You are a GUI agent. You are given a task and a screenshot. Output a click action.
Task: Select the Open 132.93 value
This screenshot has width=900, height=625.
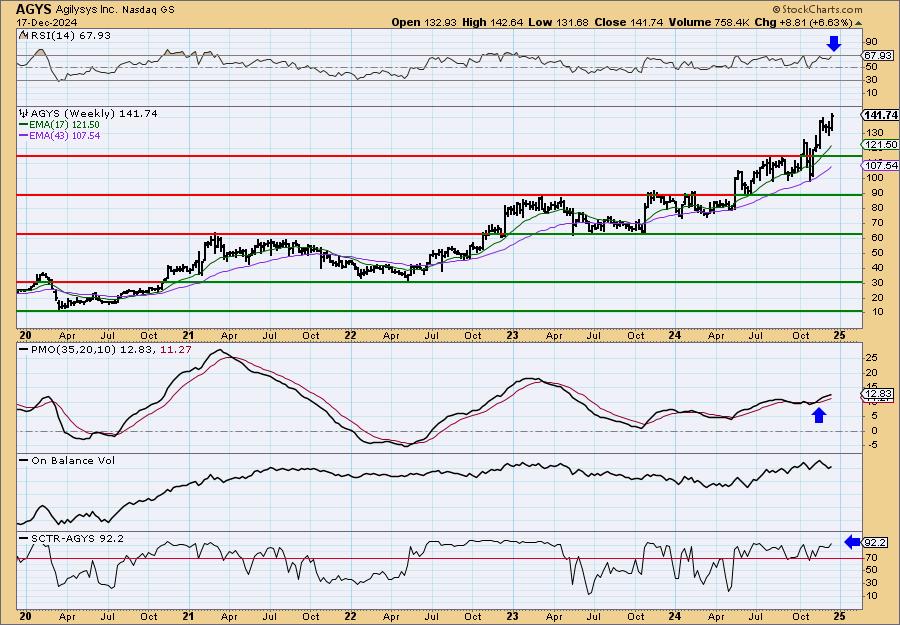pyautogui.click(x=422, y=22)
